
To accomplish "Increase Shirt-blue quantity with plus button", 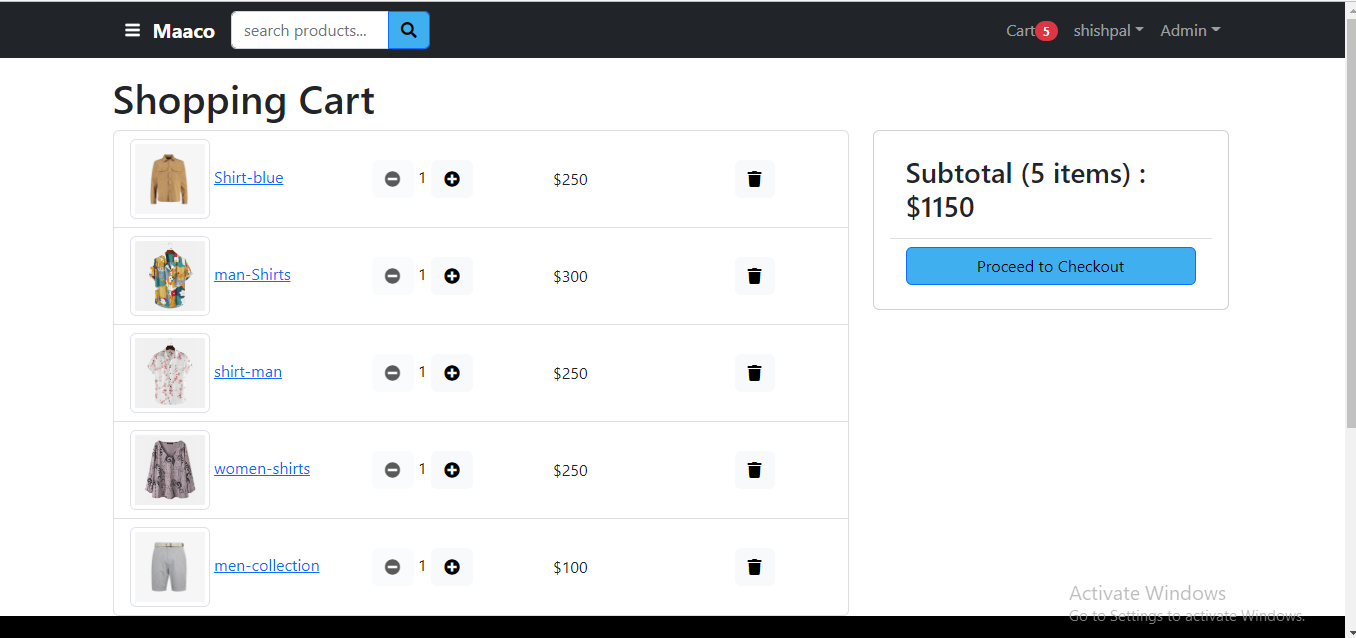I will pyautogui.click(x=452, y=178).
